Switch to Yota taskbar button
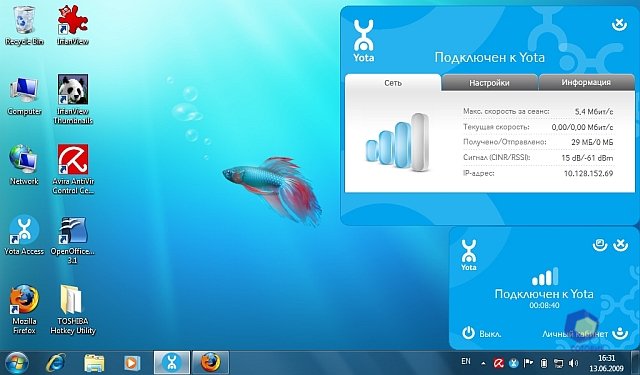Viewport: 640px width, 375px height. (171, 362)
